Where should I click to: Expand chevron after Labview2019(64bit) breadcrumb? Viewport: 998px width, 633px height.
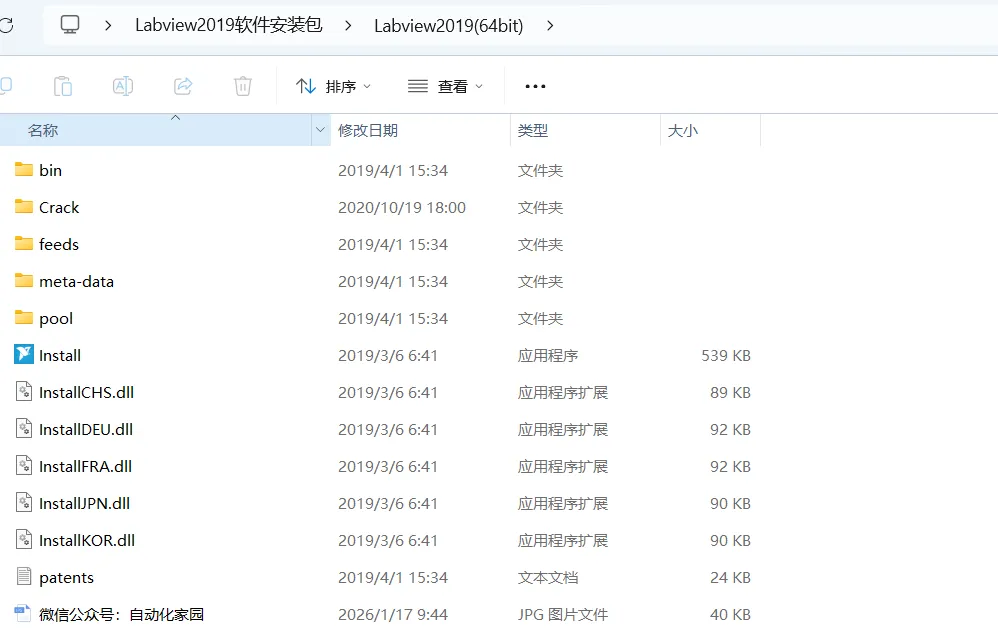550,25
